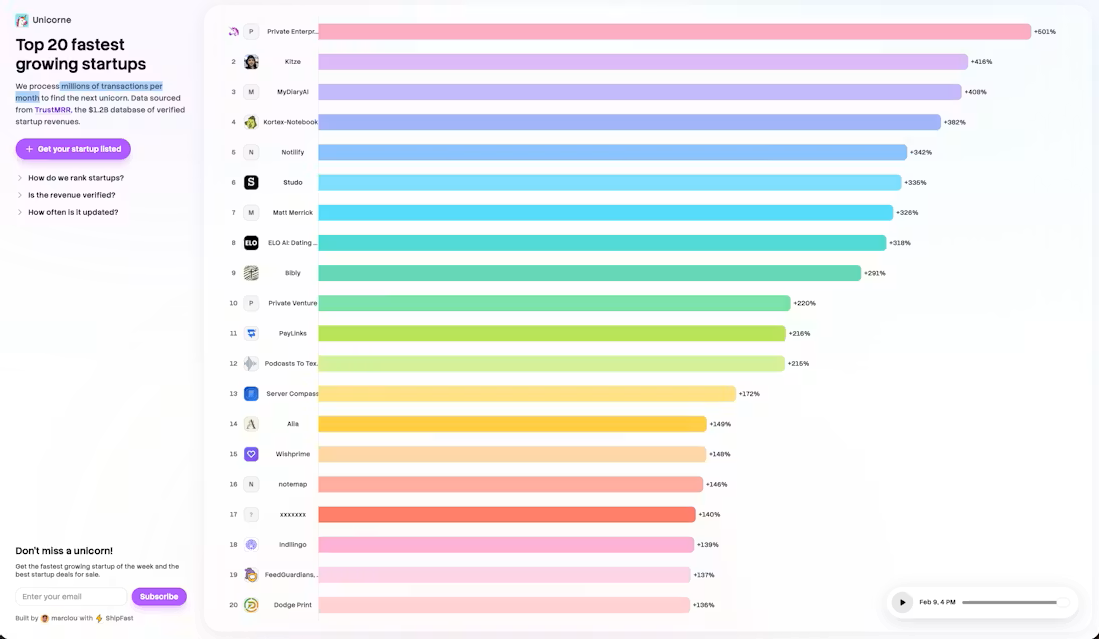Click Wishprime's purple heart icon

pos(251,454)
